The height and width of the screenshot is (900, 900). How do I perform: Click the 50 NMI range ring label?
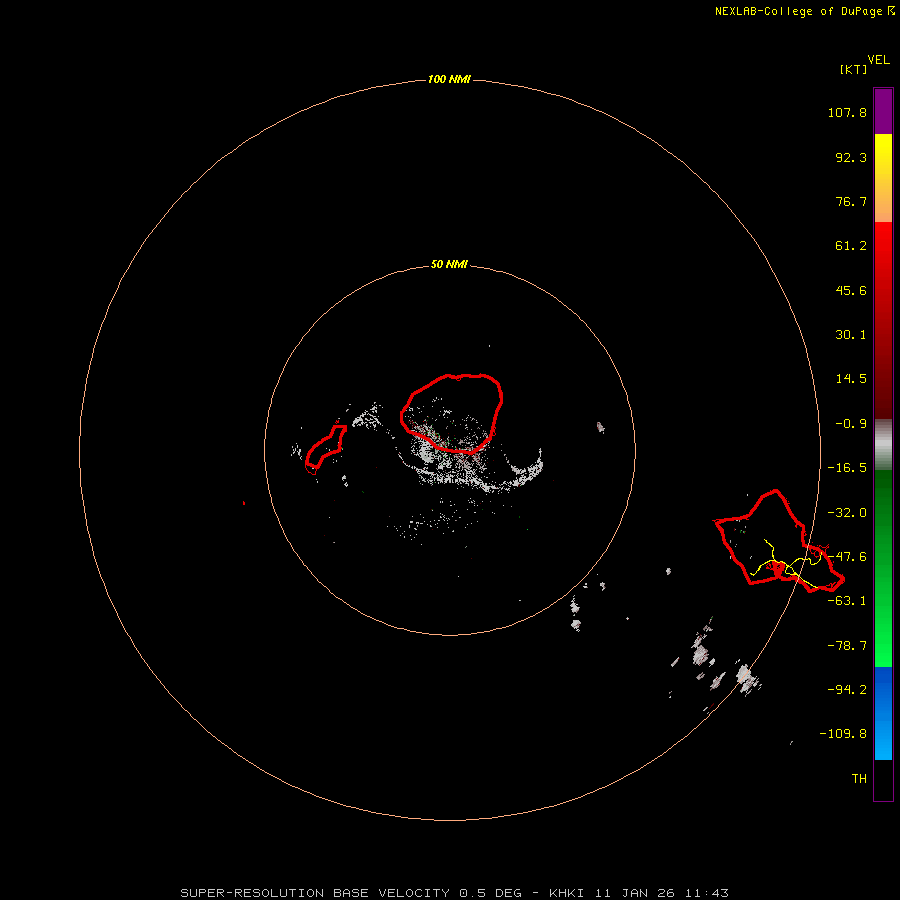[449, 265]
